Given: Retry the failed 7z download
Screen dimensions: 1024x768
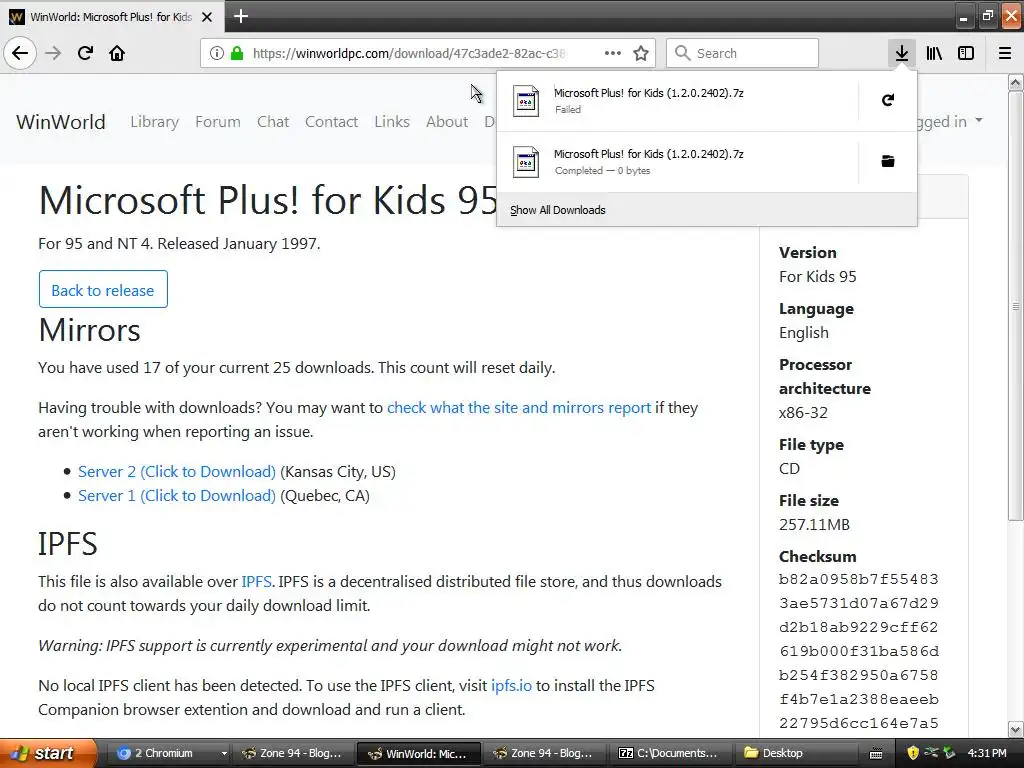Looking at the screenshot, I should 888,100.
